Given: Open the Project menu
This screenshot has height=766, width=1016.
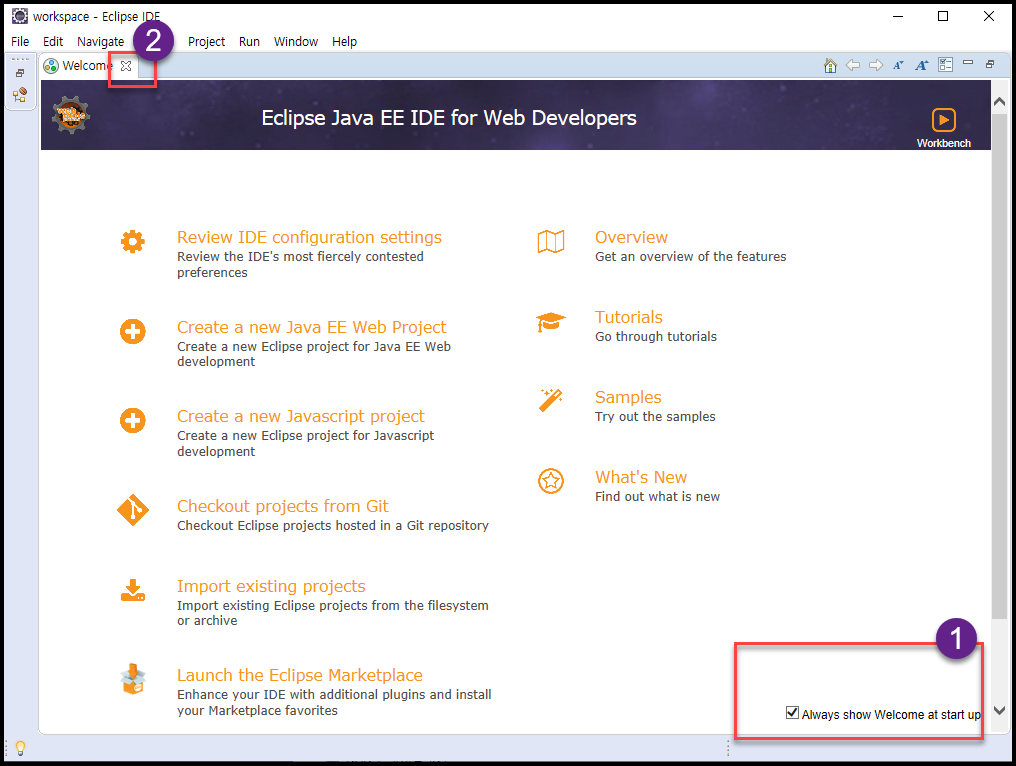Looking at the screenshot, I should (206, 41).
